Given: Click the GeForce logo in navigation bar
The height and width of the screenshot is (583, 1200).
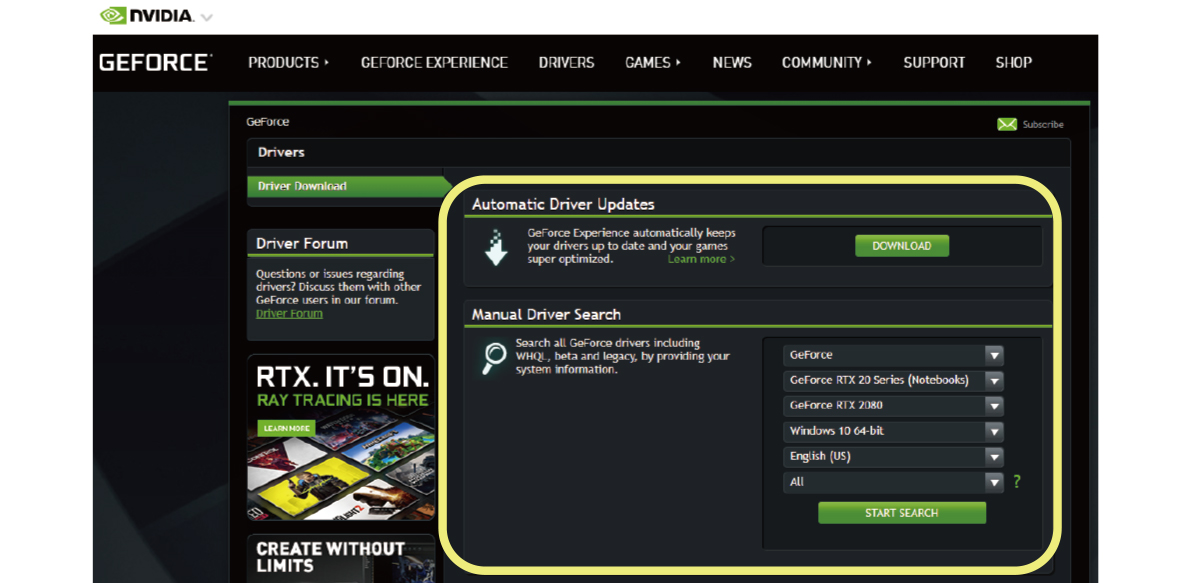Looking at the screenshot, I should (x=156, y=62).
